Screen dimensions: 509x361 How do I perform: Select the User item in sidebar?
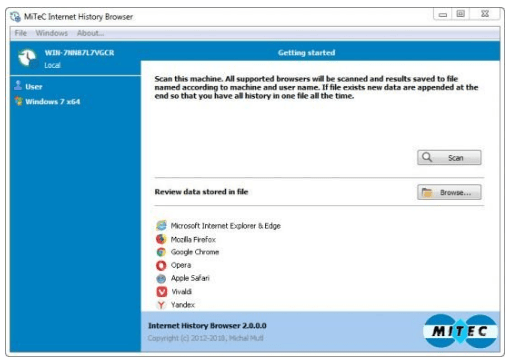(34, 87)
